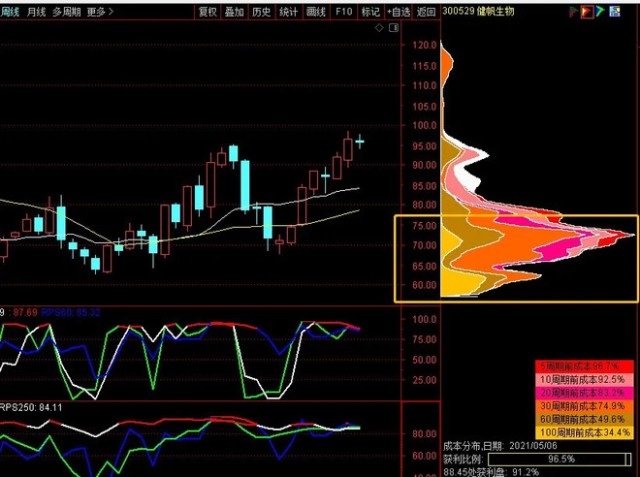Click the 获利比例 96.5% progress bar
This screenshot has height=477, width=640.
click(560, 459)
